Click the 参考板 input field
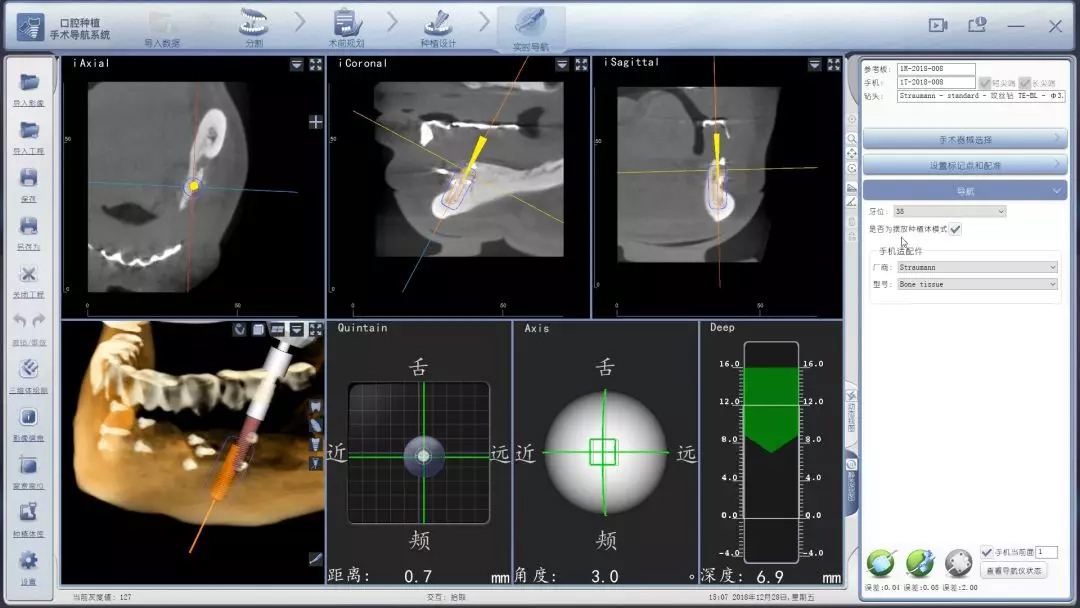Screen dimensions: 1080x608 (935, 69)
